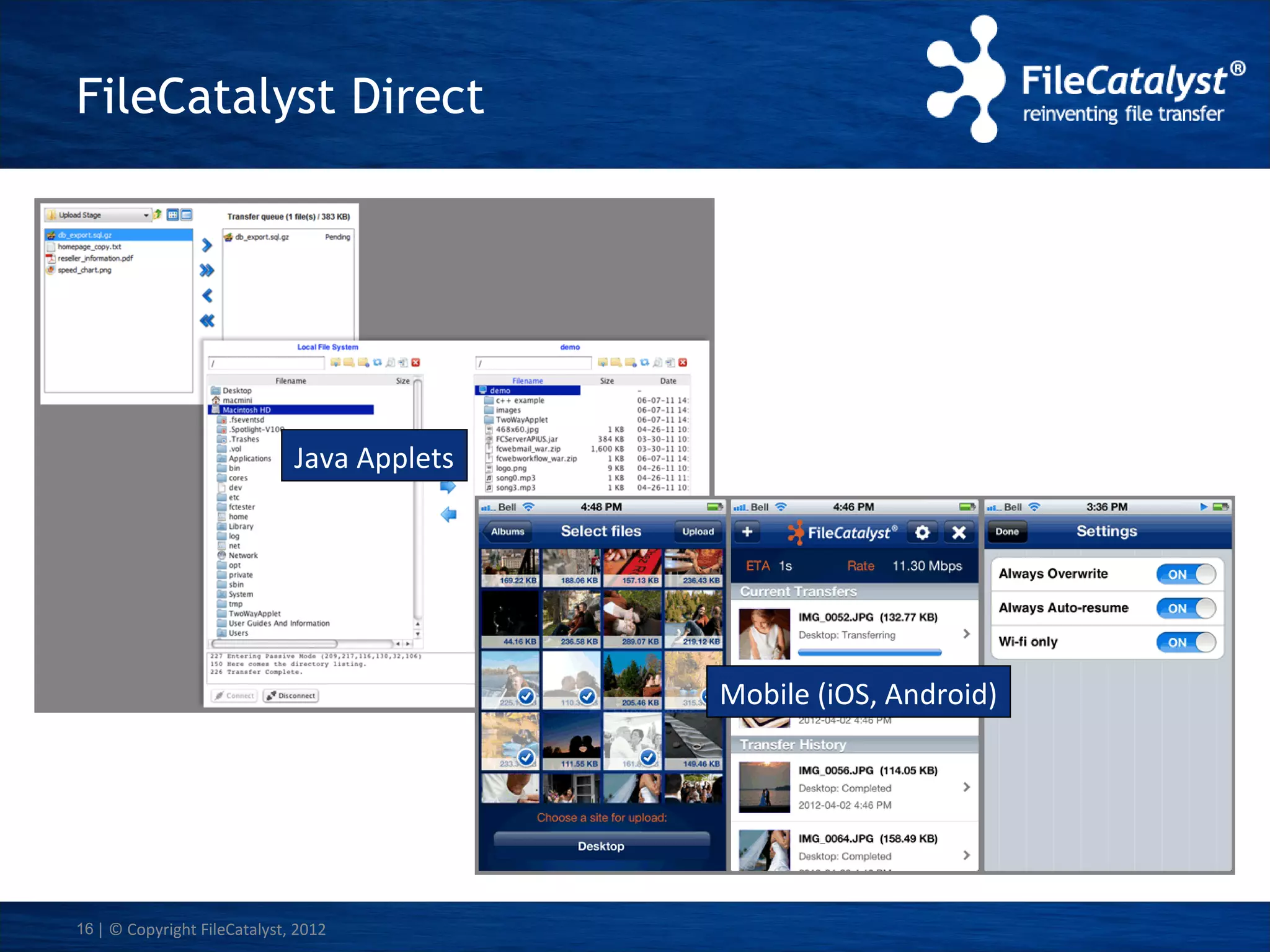This screenshot has width=1270, height=952.
Task: Select demo root in remote tree
Action: coord(528,390)
